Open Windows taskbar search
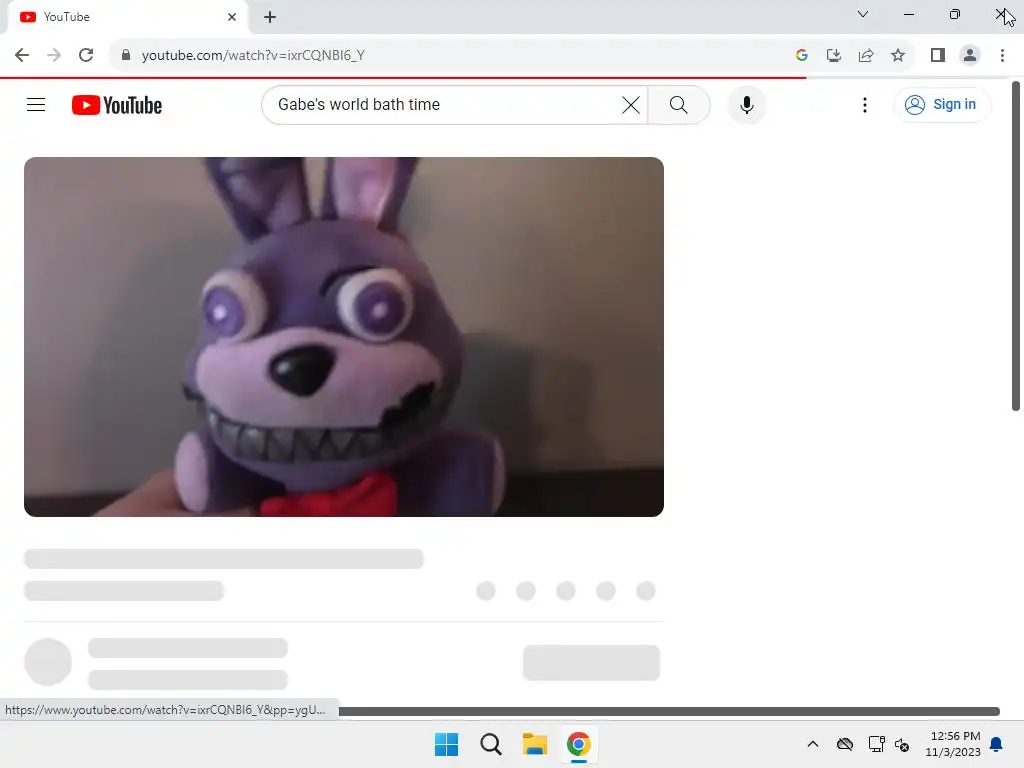 (x=490, y=744)
